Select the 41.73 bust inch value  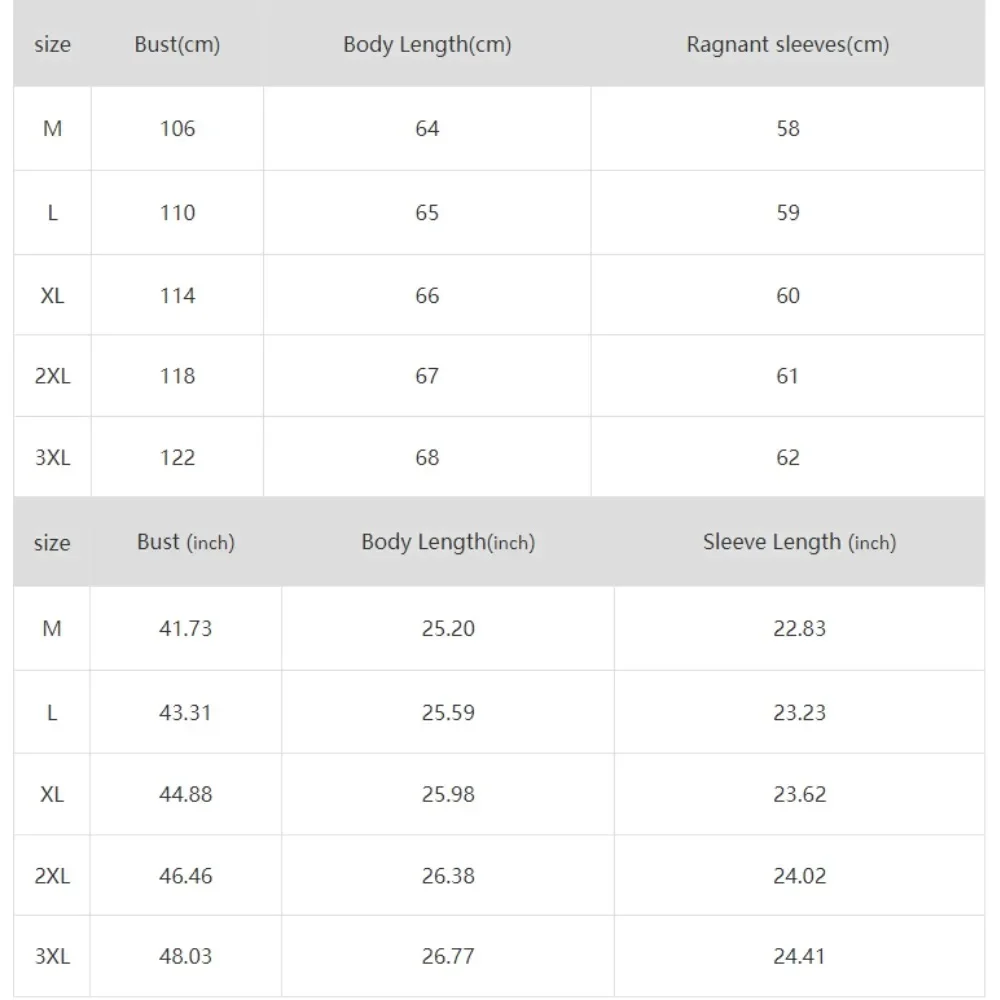(185, 628)
